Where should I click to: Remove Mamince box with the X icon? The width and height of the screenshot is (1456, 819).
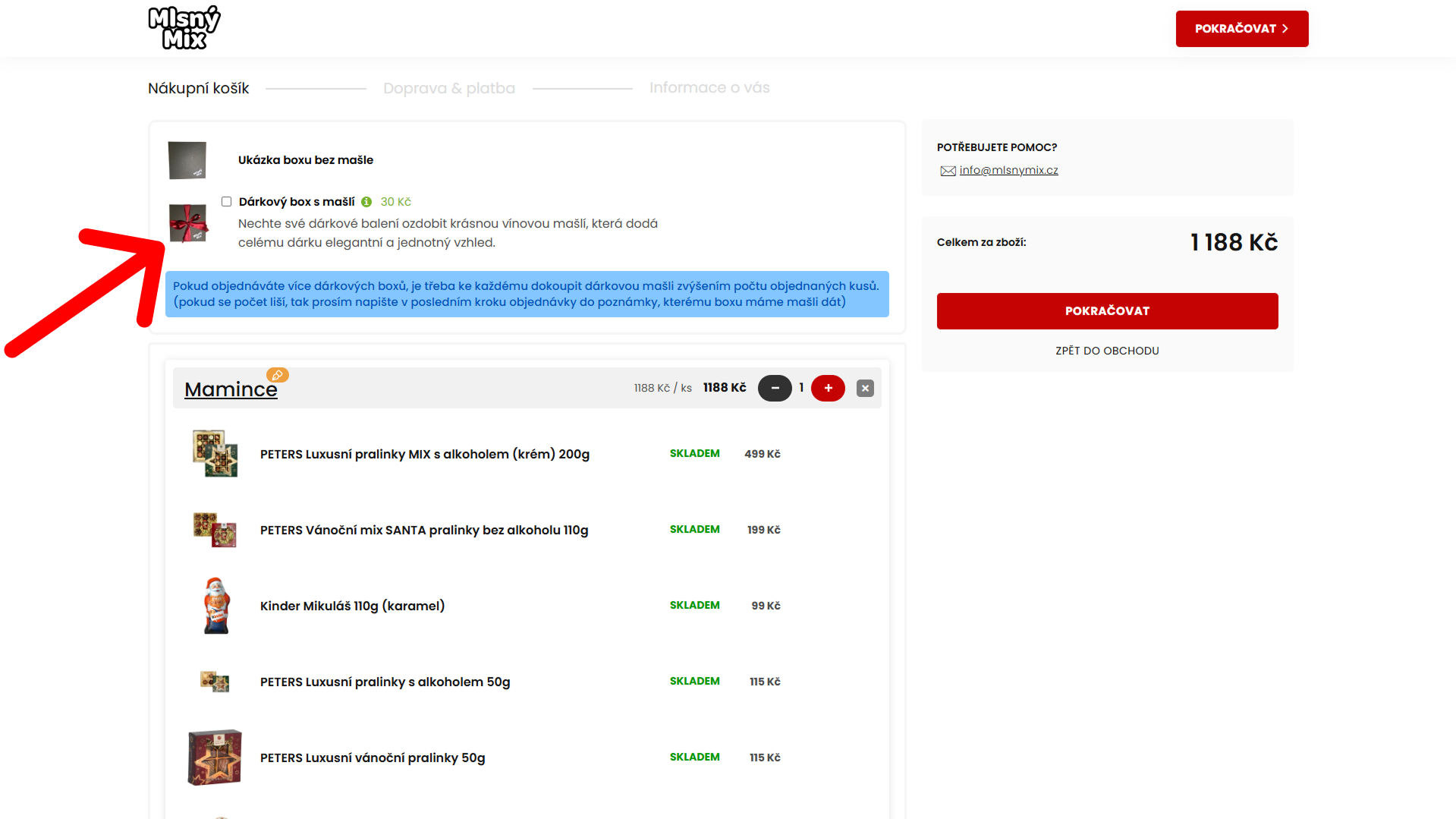tap(865, 388)
